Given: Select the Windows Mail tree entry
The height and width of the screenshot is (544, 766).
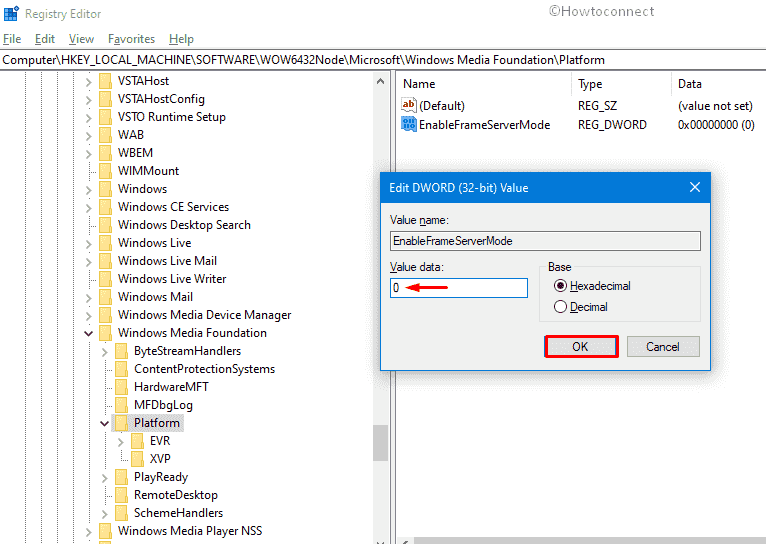Looking at the screenshot, I should pyautogui.click(x=155, y=297).
